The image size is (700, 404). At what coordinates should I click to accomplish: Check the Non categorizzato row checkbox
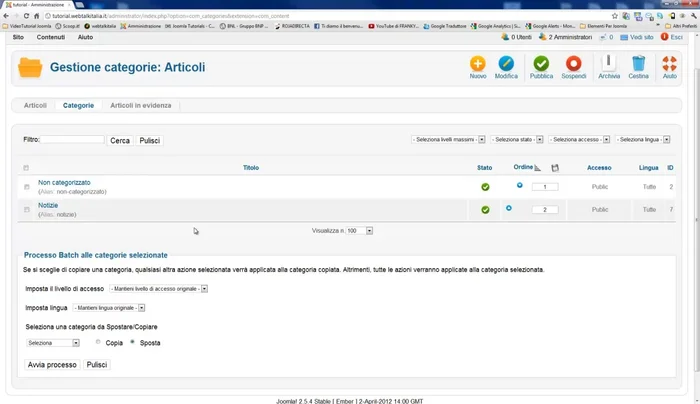27,187
